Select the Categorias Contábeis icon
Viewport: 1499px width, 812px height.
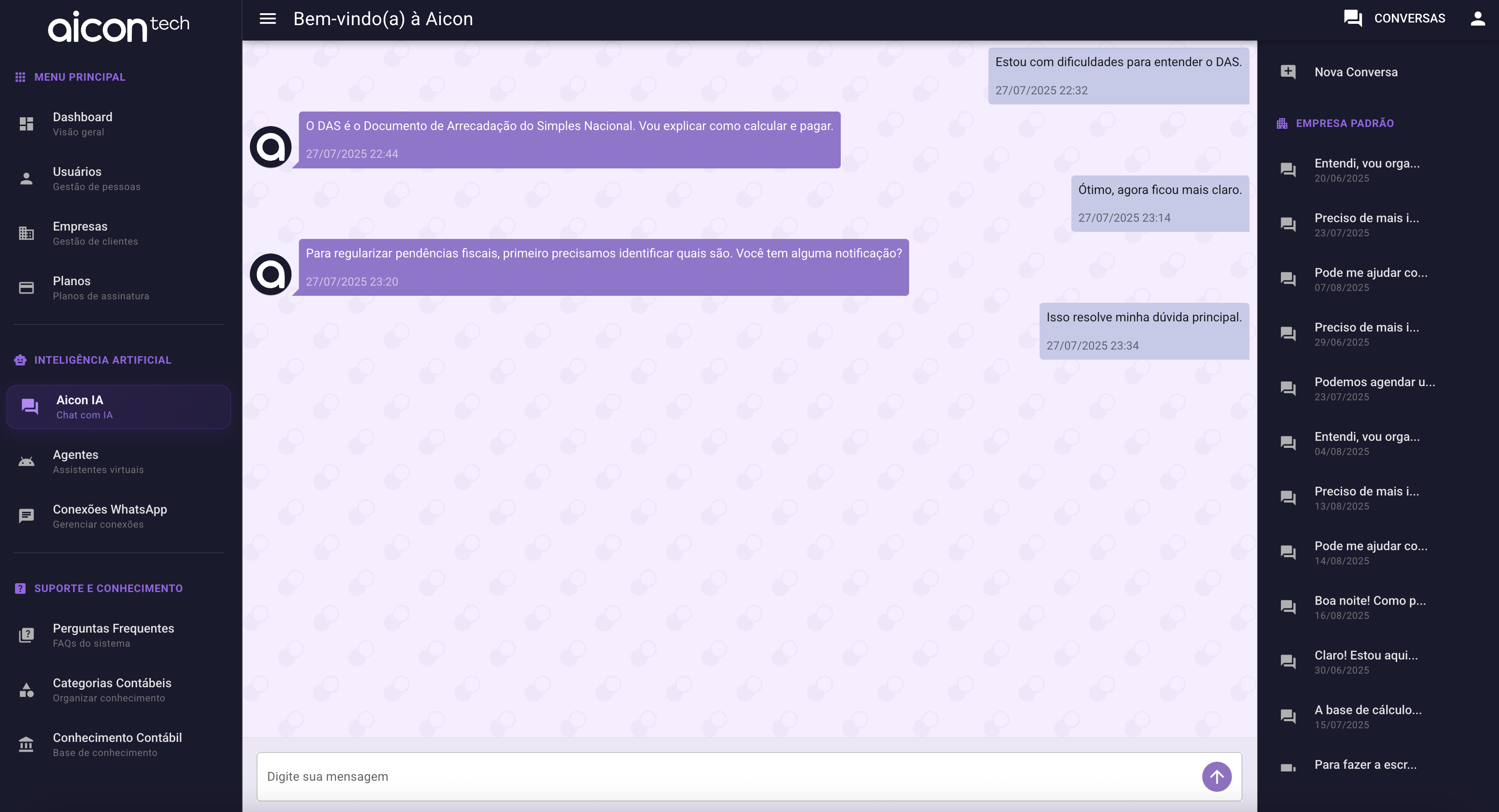coord(27,690)
